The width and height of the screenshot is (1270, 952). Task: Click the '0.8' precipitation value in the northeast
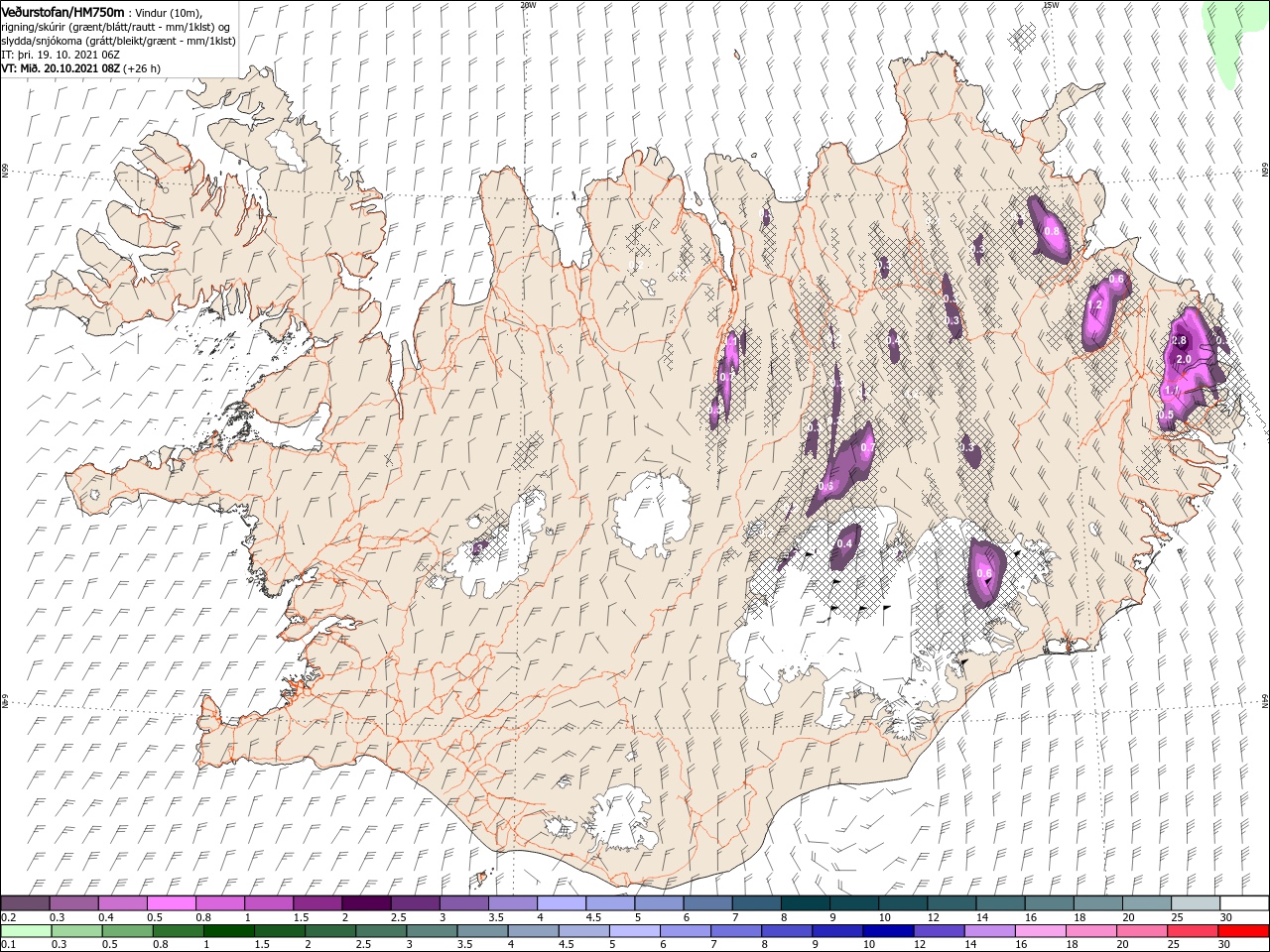pyautogui.click(x=1053, y=231)
